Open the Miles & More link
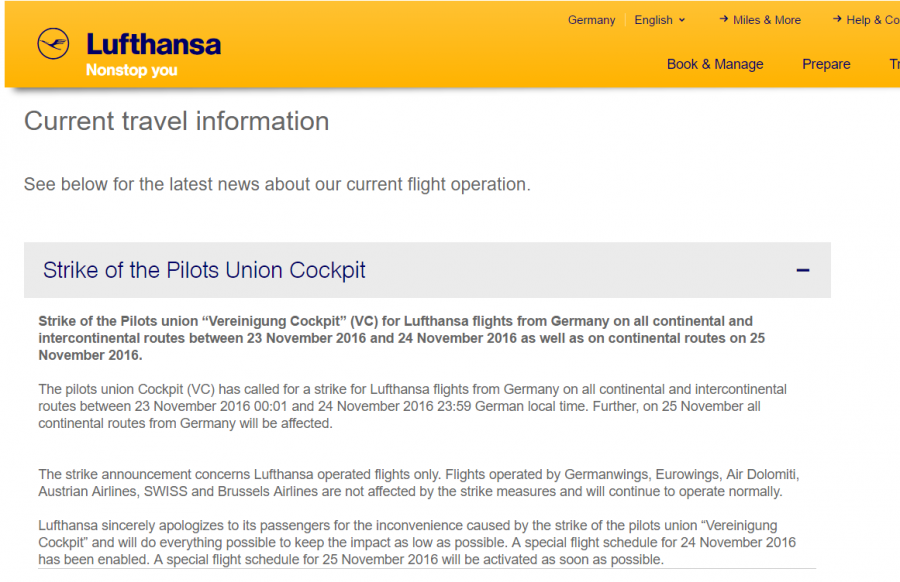This screenshot has width=900, height=582. (x=767, y=20)
